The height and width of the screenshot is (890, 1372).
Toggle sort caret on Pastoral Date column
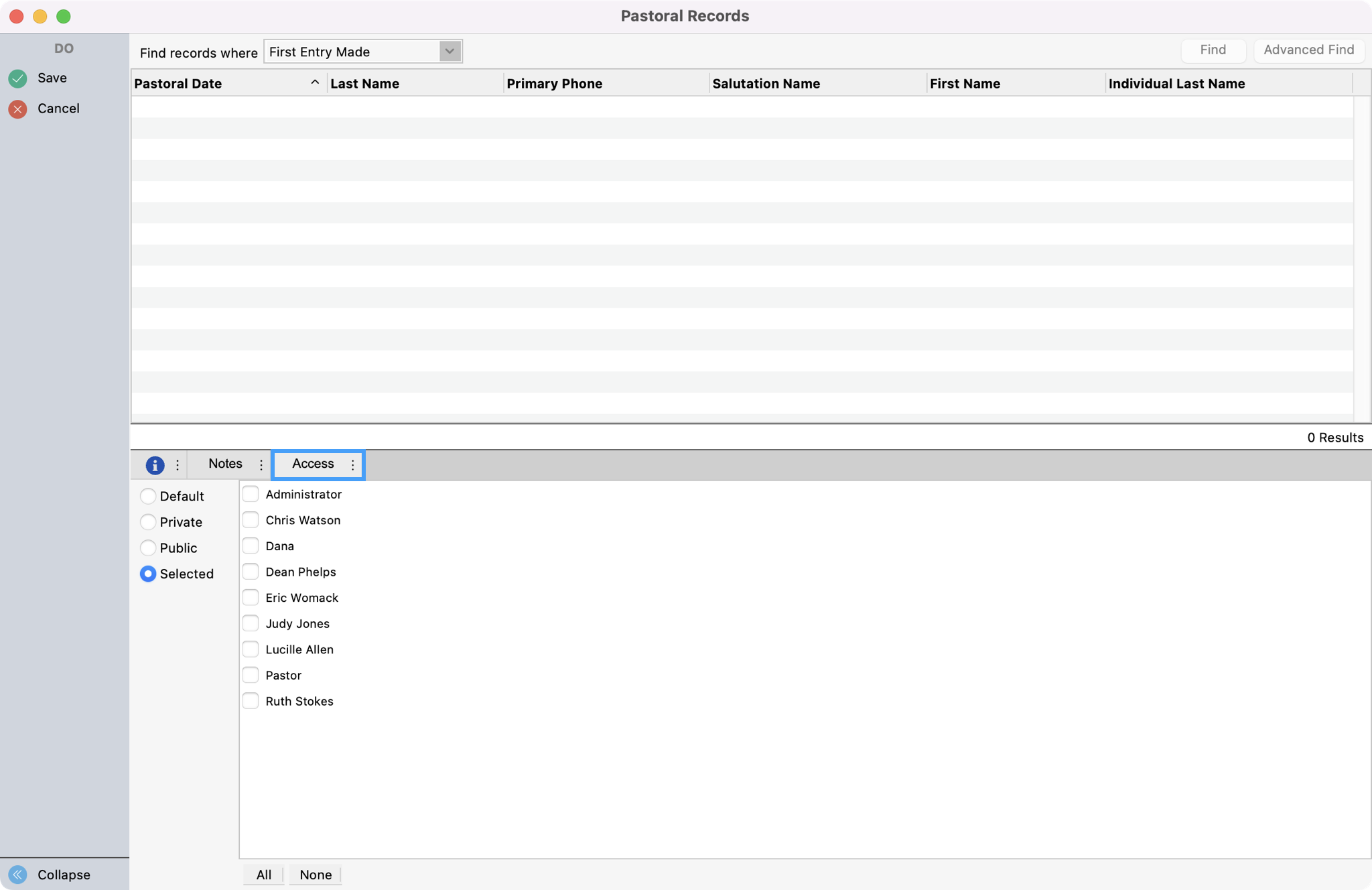coord(314,82)
